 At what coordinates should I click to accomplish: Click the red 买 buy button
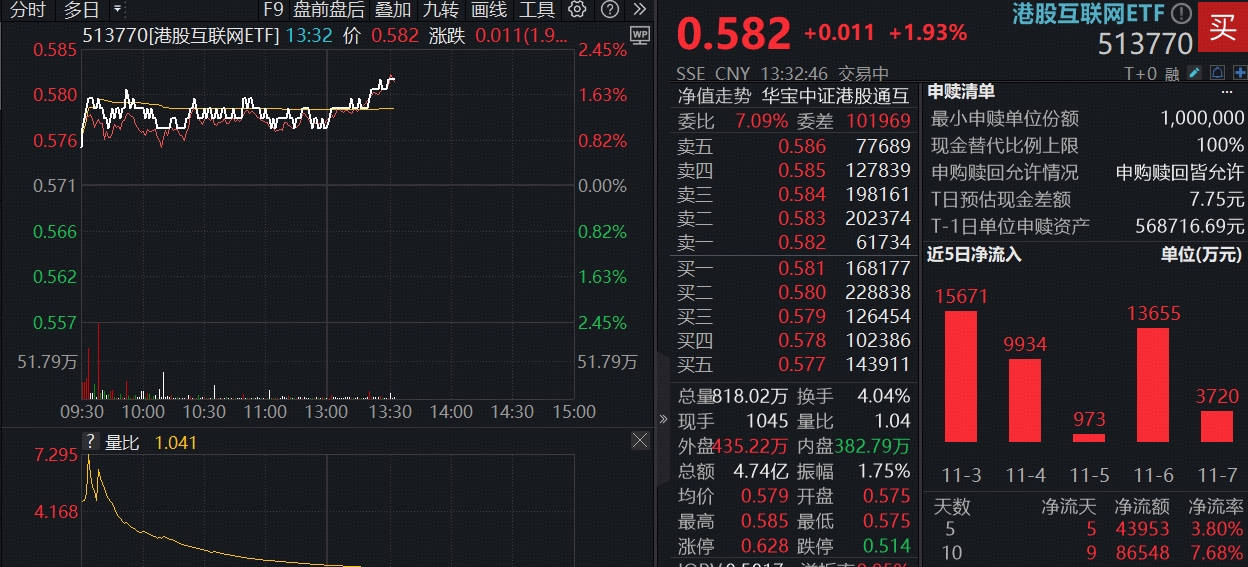click(x=1222, y=27)
